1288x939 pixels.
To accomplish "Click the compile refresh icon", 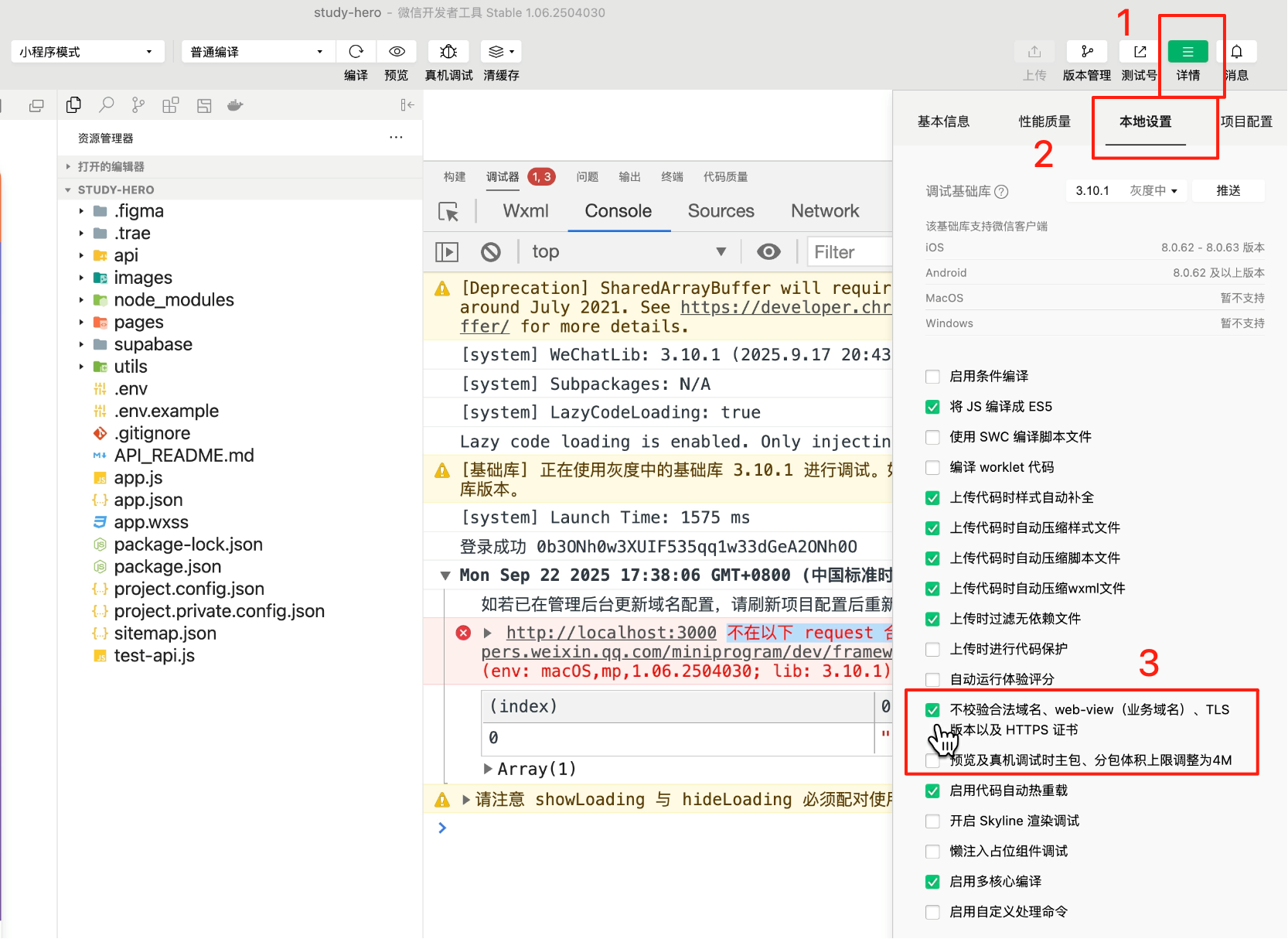I will pyautogui.click(x=356, y=52).
